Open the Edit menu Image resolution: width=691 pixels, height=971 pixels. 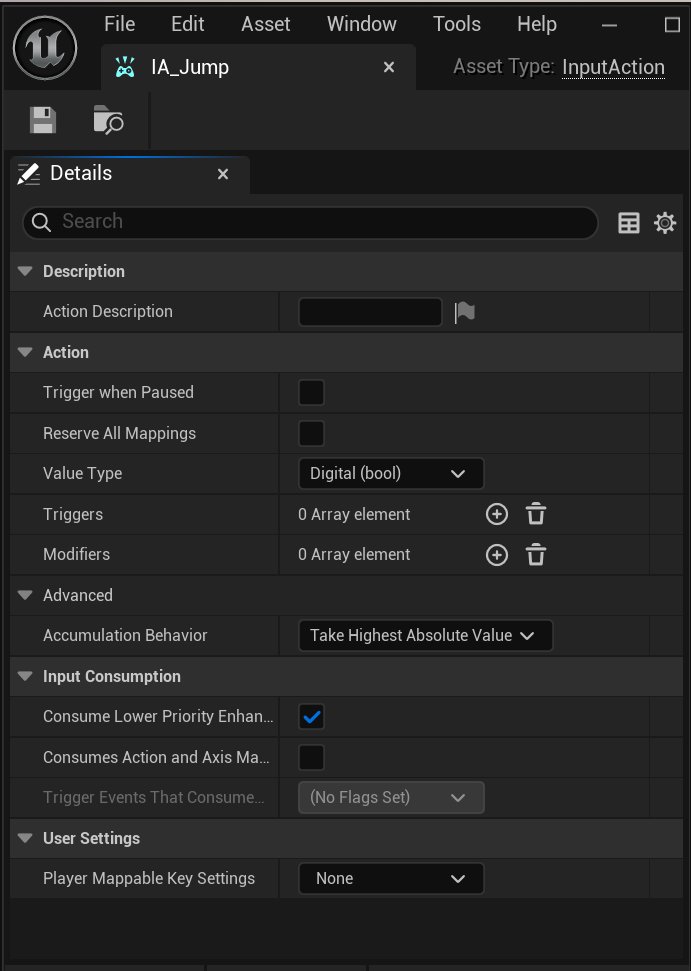point(188,24)
